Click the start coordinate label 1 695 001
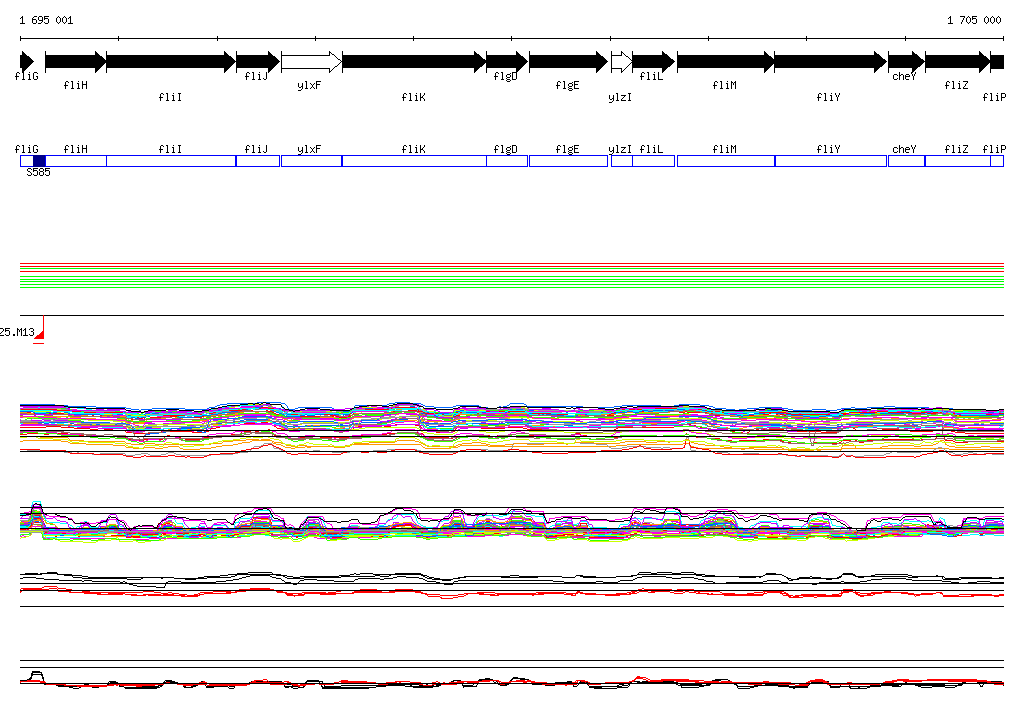The width and height of the screenshot is (1024, 714). click(x=46, y=20)
